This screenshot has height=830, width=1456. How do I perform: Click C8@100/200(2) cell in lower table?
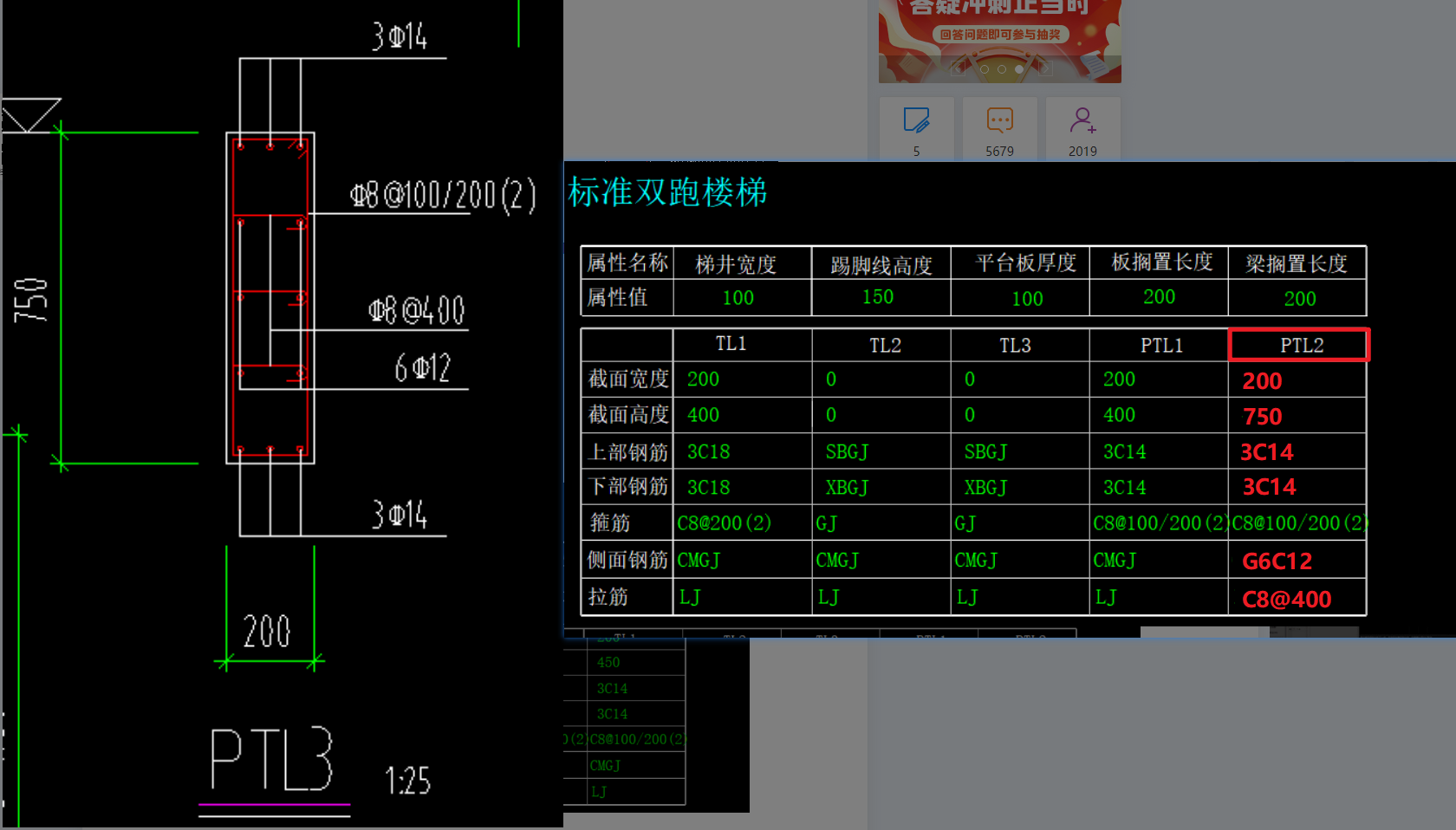(637, 740)
